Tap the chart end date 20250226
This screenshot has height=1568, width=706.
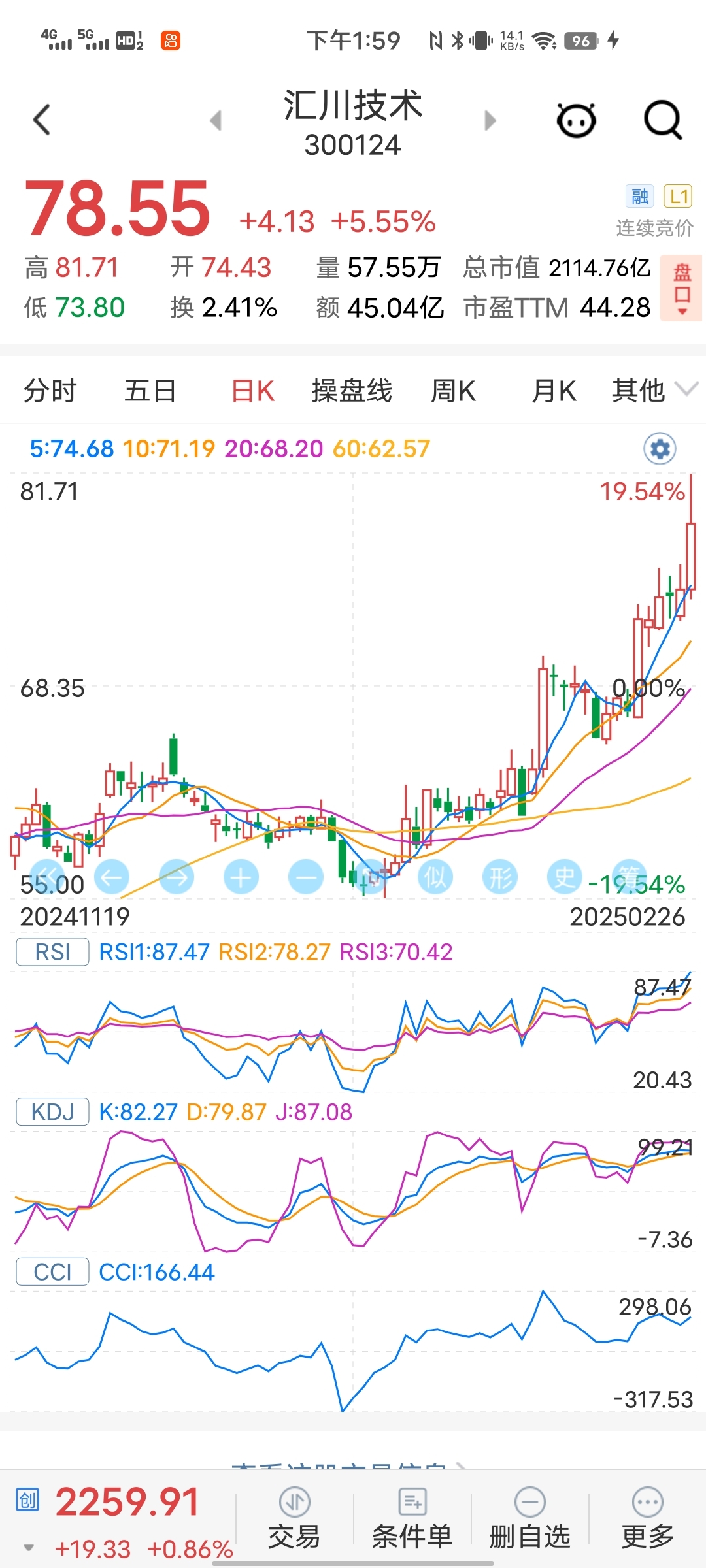point(628,917)
